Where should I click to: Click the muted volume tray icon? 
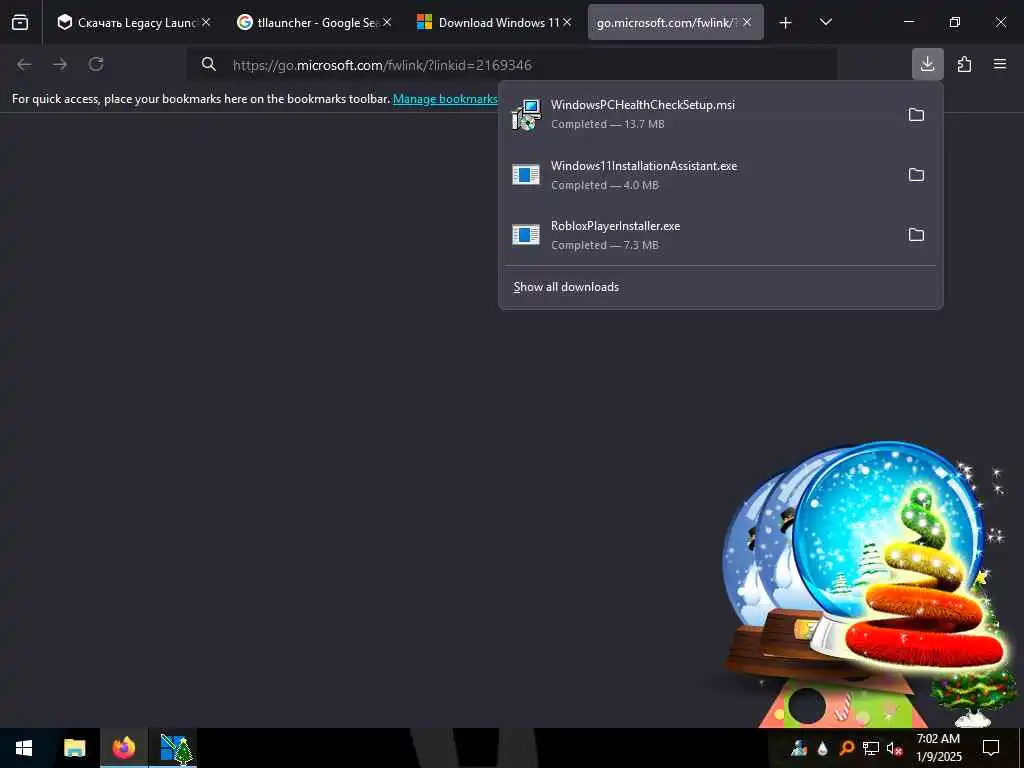(894, 748)
